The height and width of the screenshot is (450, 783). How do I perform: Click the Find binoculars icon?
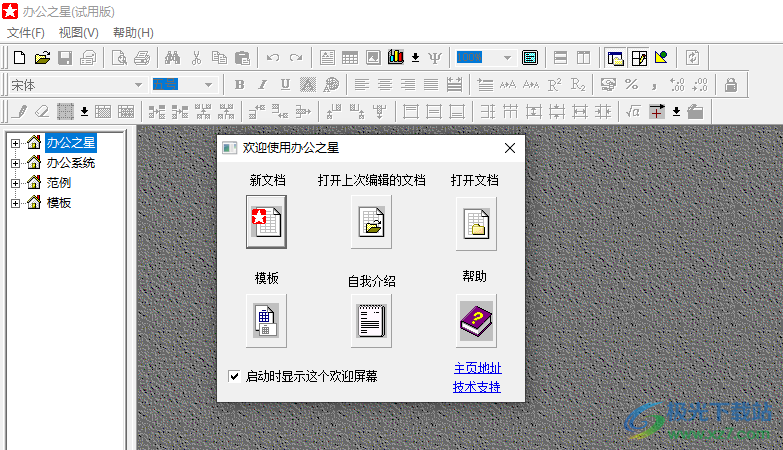pos(173,58)
